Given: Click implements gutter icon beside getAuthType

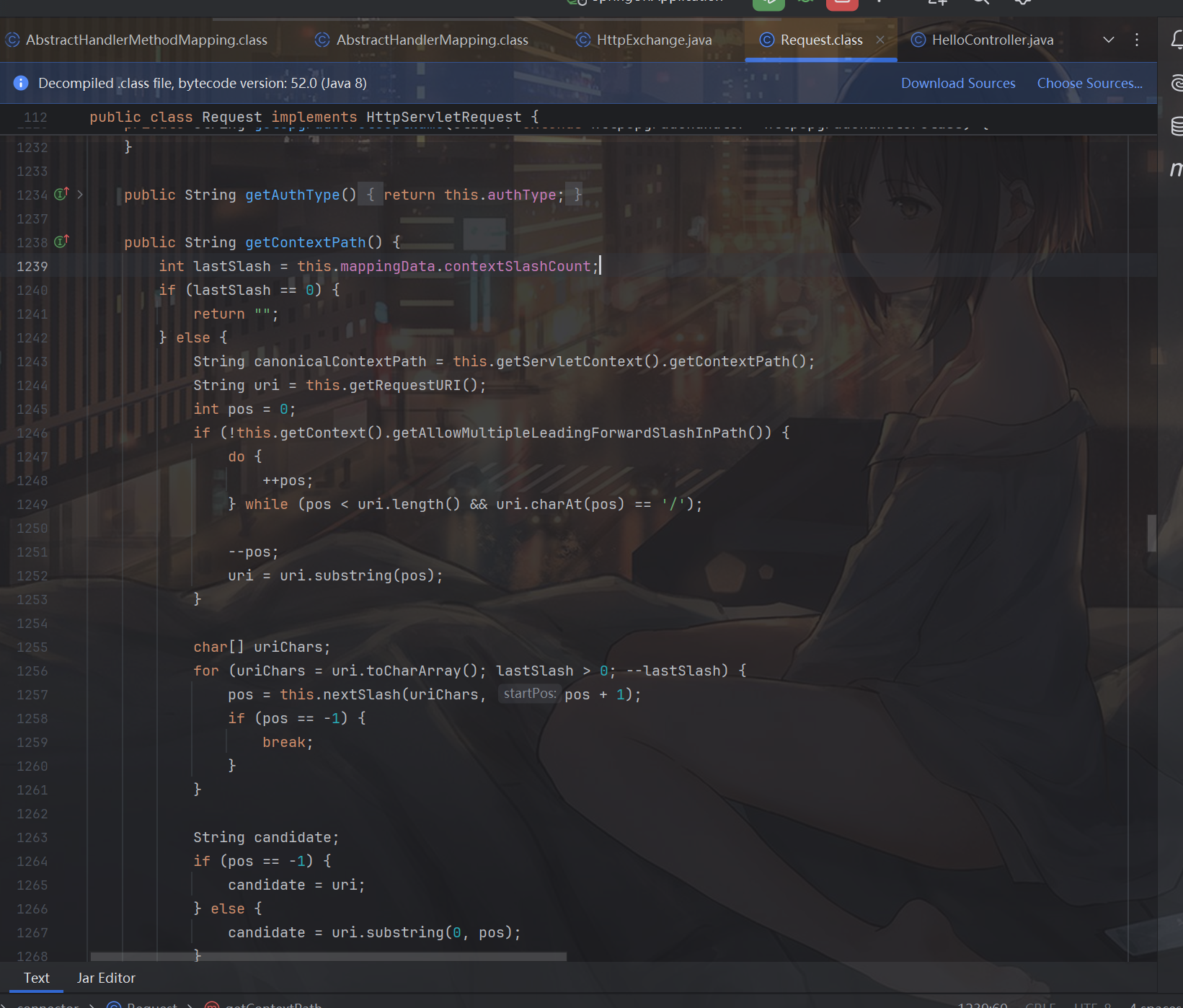Looking at the screenshot, I should pyautogui.click(x=61, y=194).
